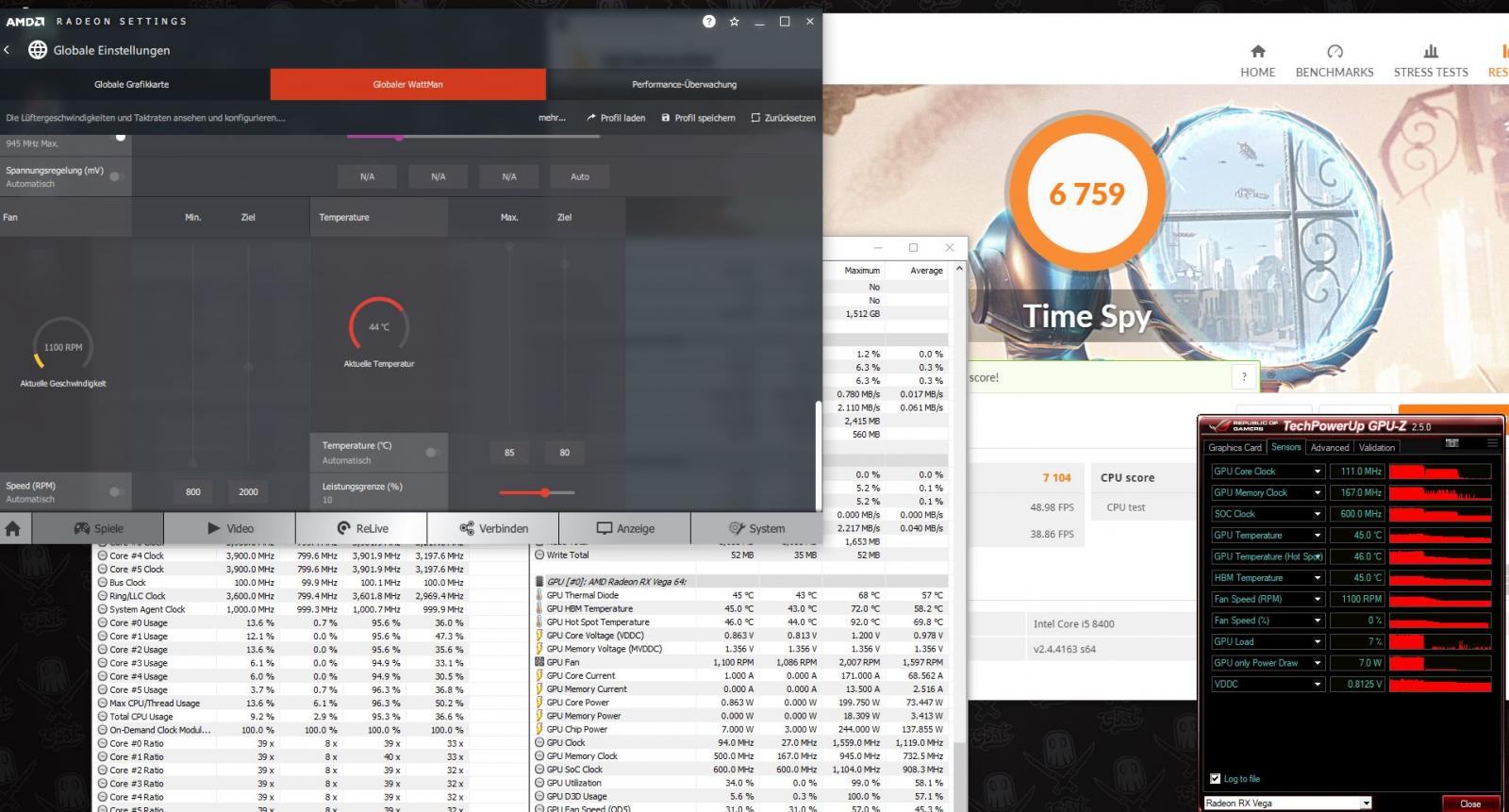
Task: Click the Auto voltage state button
Action: coord(580,176)
